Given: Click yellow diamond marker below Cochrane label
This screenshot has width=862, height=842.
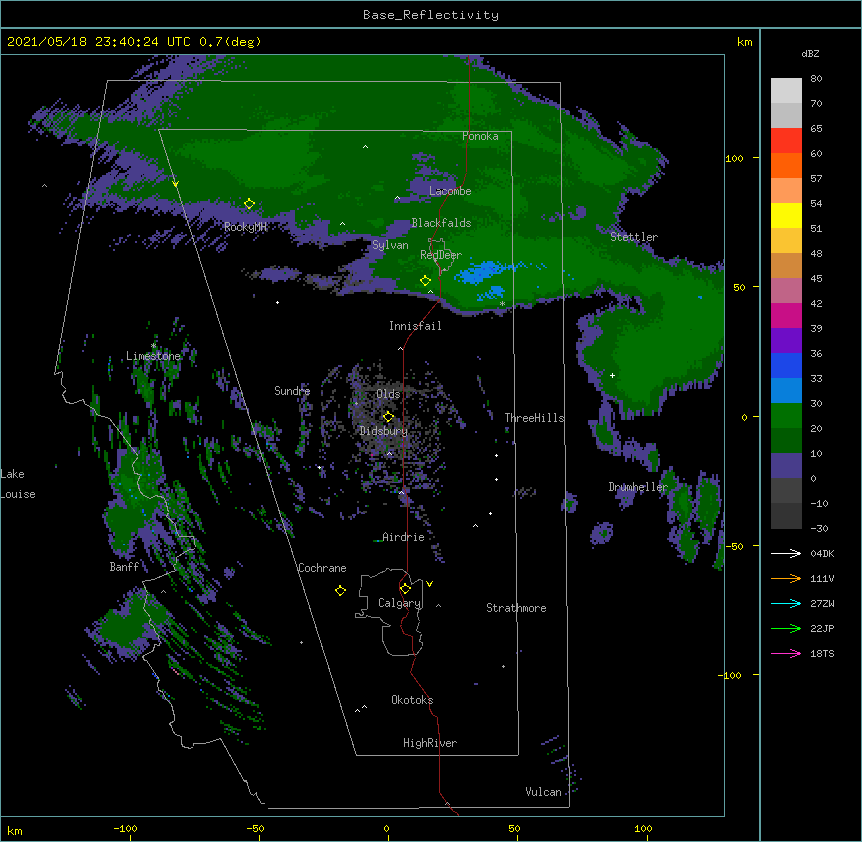Looking at the screenshot, I should 340,590.
